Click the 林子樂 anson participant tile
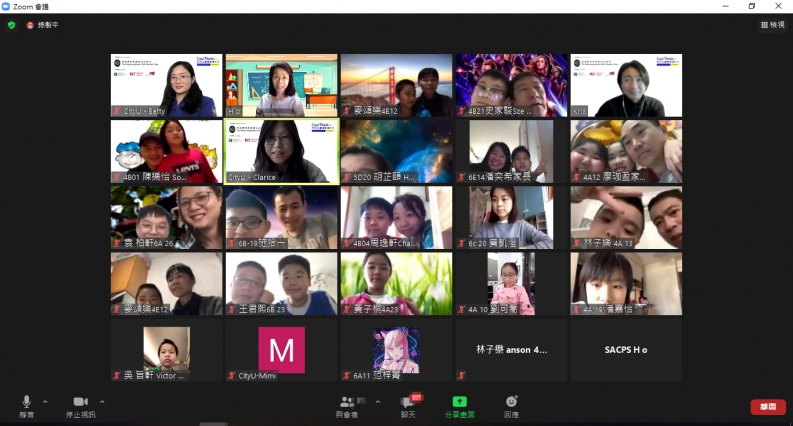Screen dimensions: 793x426 pyautogui.click(x=511, y=350)
